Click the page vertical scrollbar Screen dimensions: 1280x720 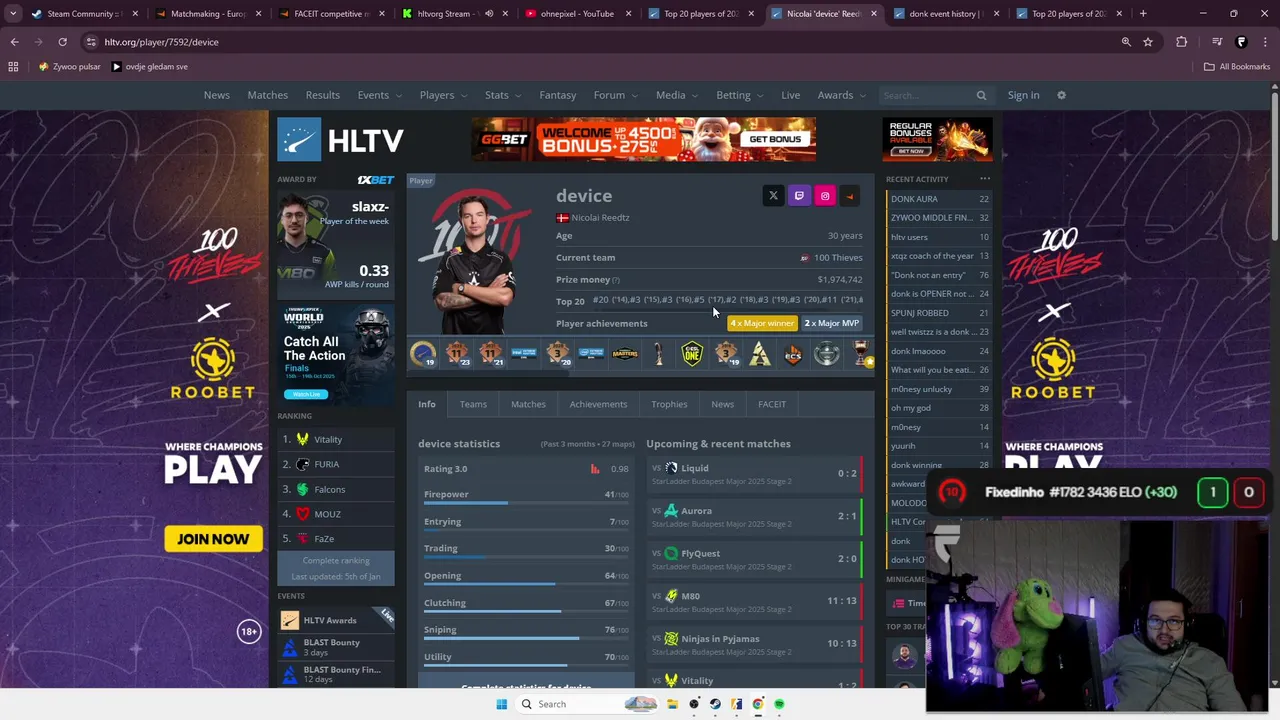1274,165
